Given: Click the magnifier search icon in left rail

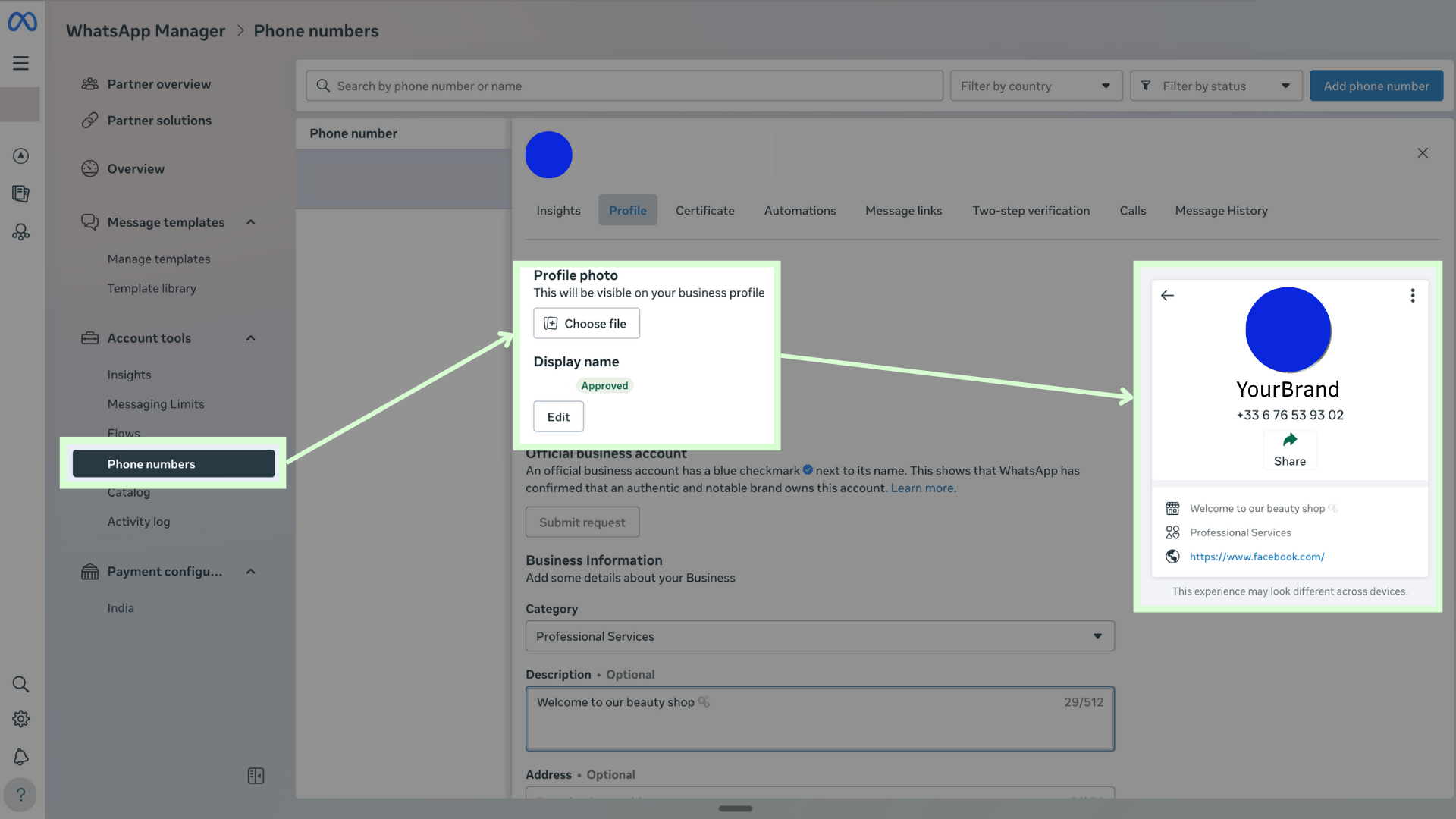Looking at the screenshot, I should tap(21, 685).
